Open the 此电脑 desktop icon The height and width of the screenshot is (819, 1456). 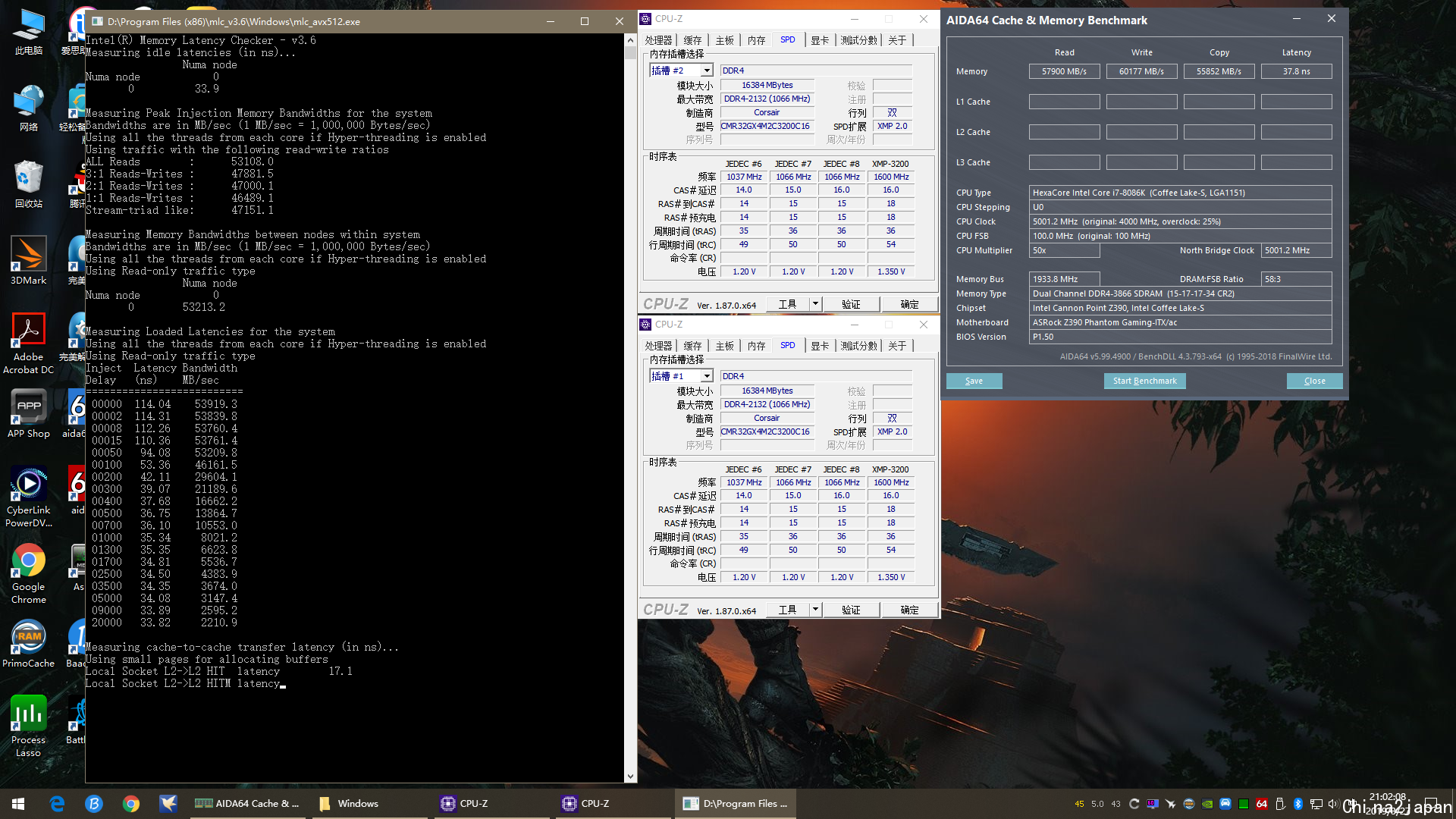click(29, 32)
